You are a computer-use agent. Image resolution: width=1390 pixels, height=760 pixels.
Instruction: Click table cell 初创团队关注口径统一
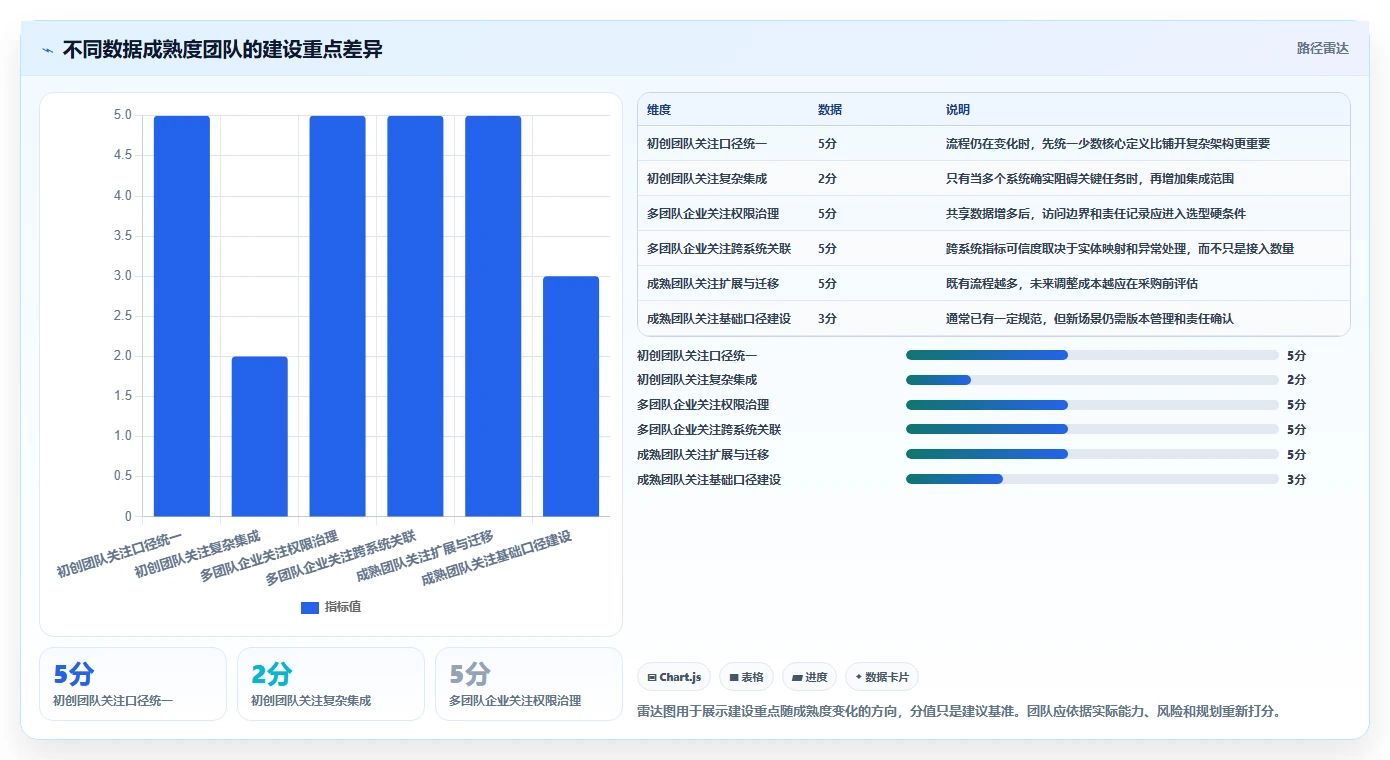[707, 144]
